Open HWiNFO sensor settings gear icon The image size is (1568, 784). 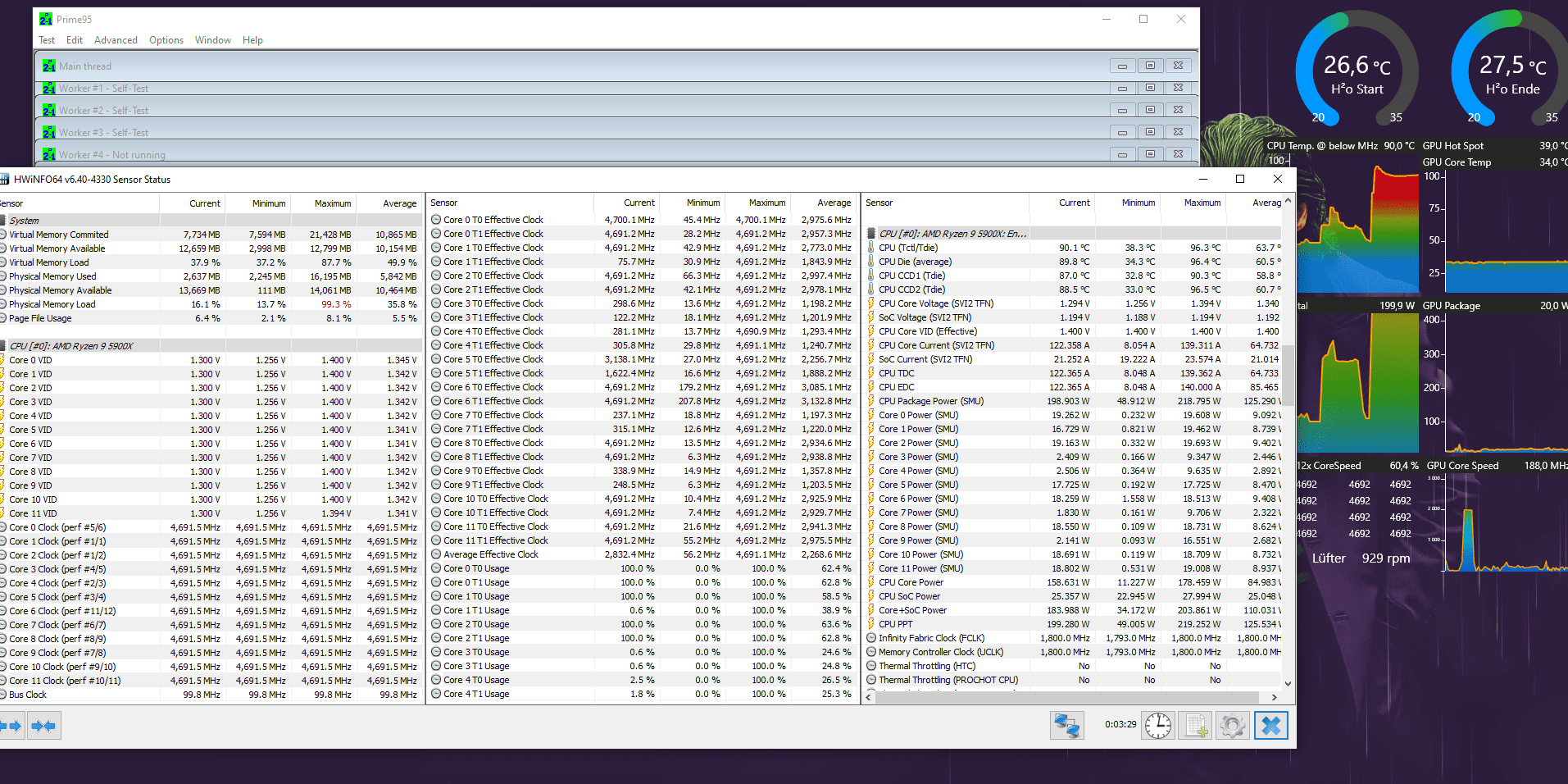point(1233,726)
